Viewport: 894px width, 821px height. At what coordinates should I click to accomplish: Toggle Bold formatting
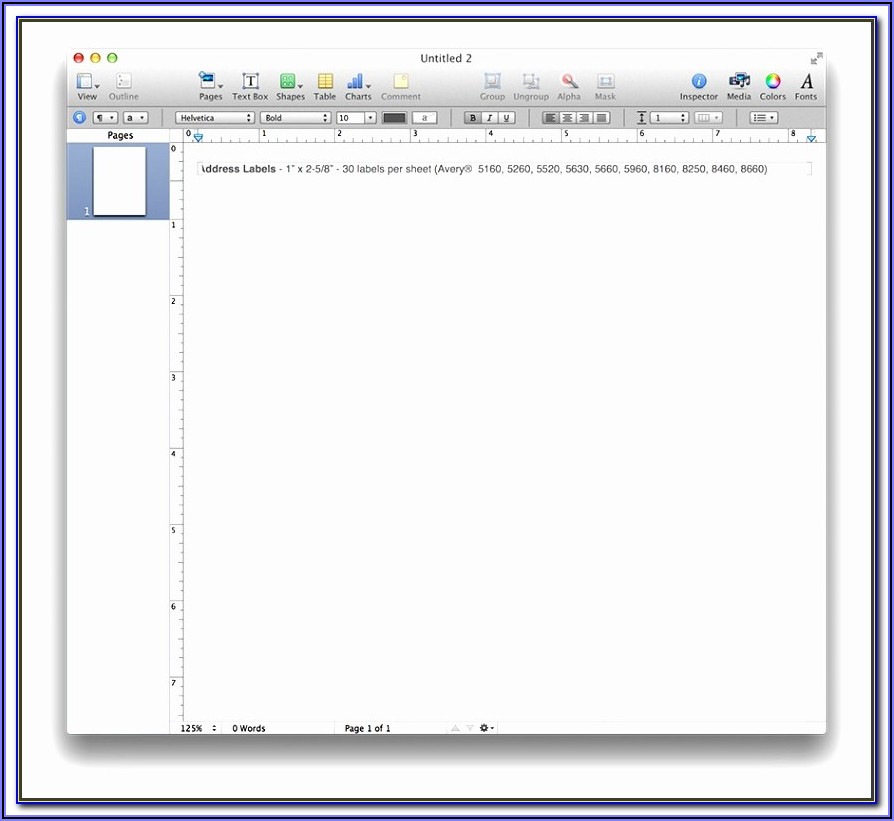[473, 118]
